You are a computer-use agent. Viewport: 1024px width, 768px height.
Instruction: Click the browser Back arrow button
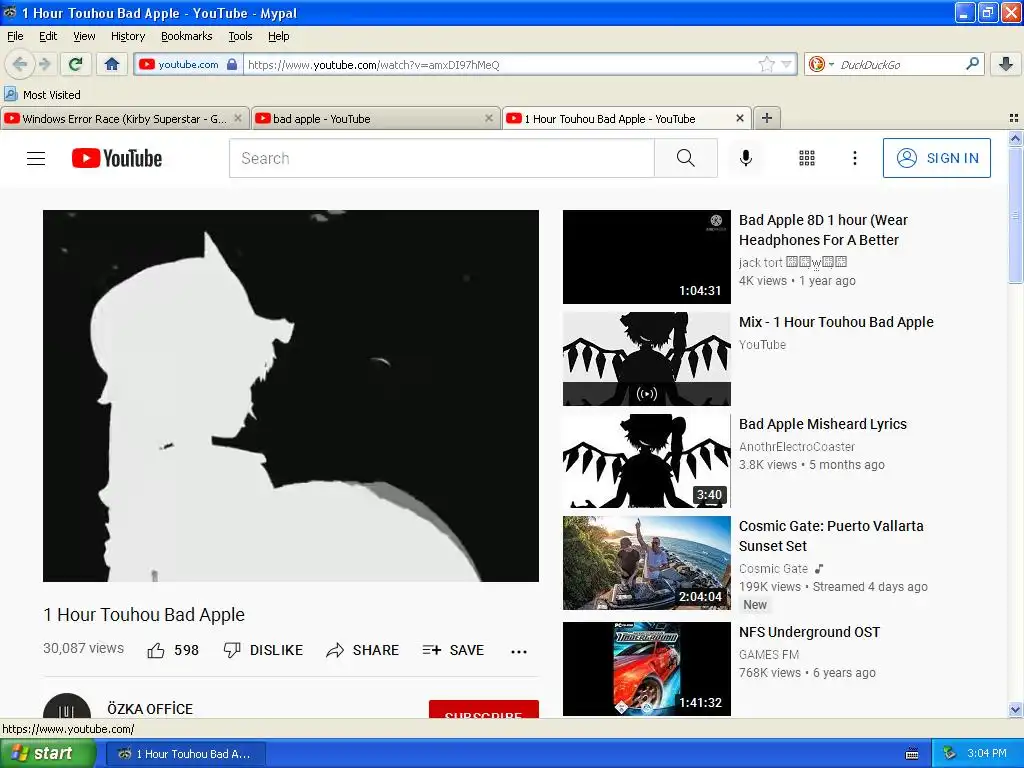click(x=20, y=64)
